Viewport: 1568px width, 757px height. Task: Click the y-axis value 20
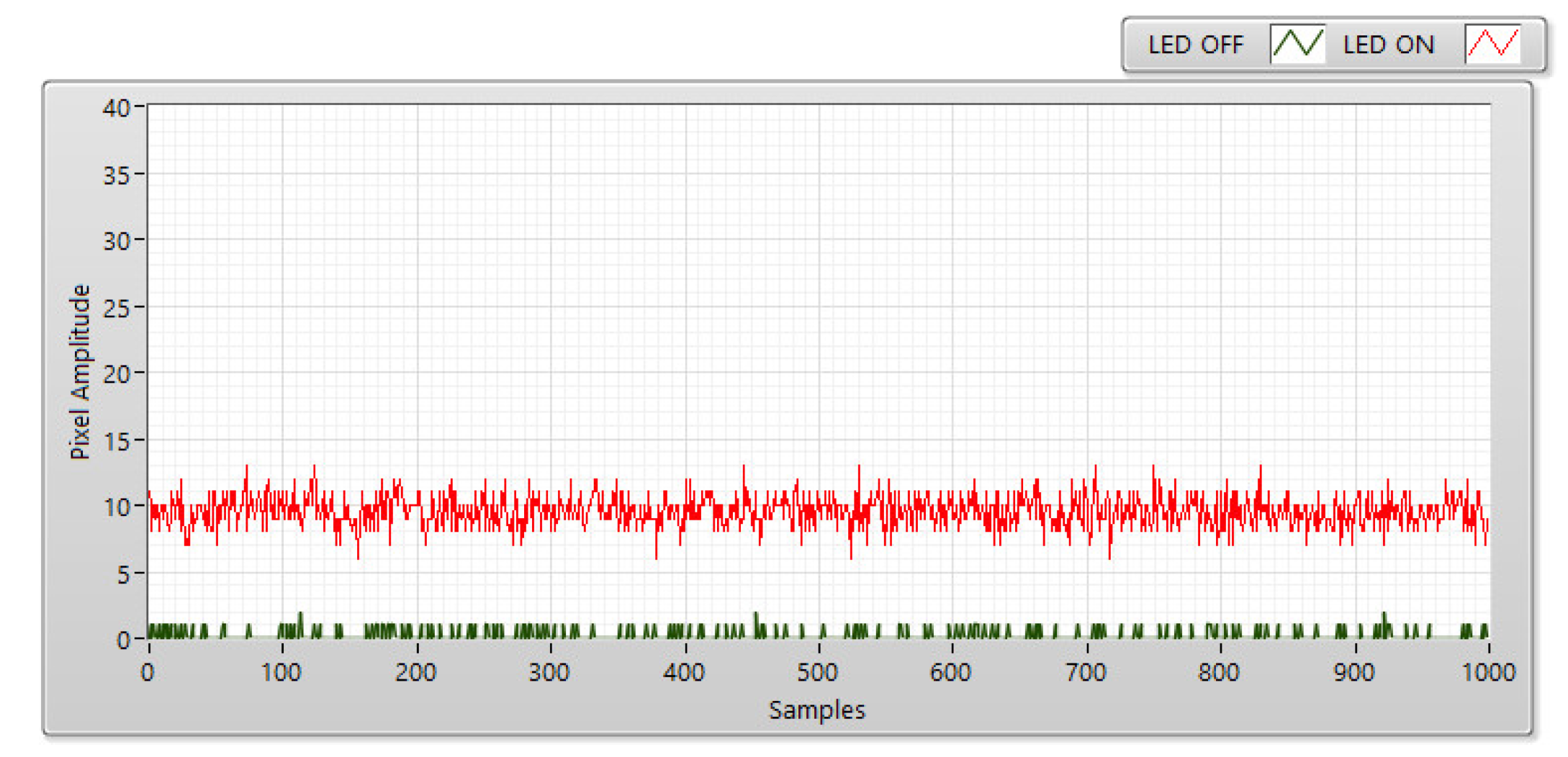[x=116, y=374]
